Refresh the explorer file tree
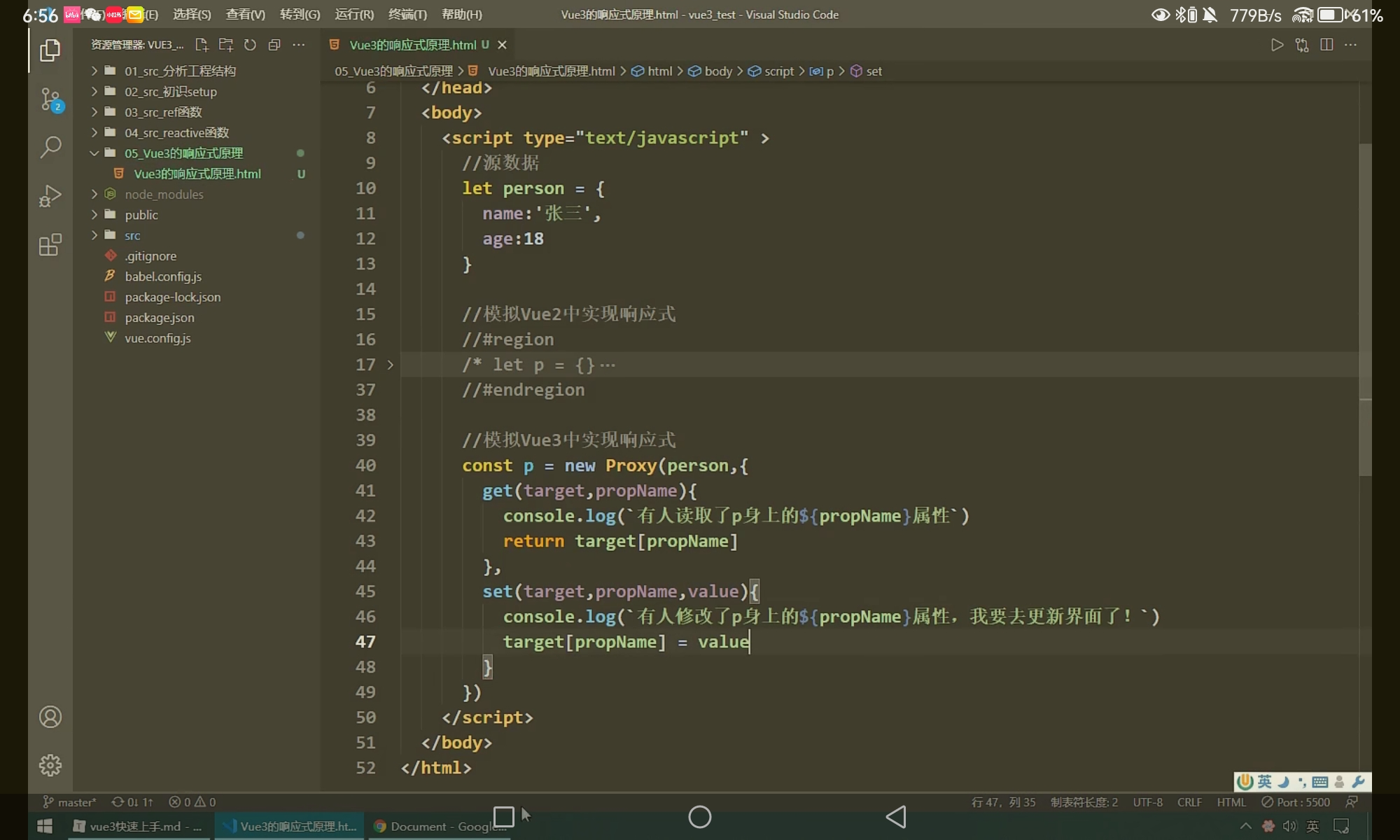 click(x=250, y=45)
